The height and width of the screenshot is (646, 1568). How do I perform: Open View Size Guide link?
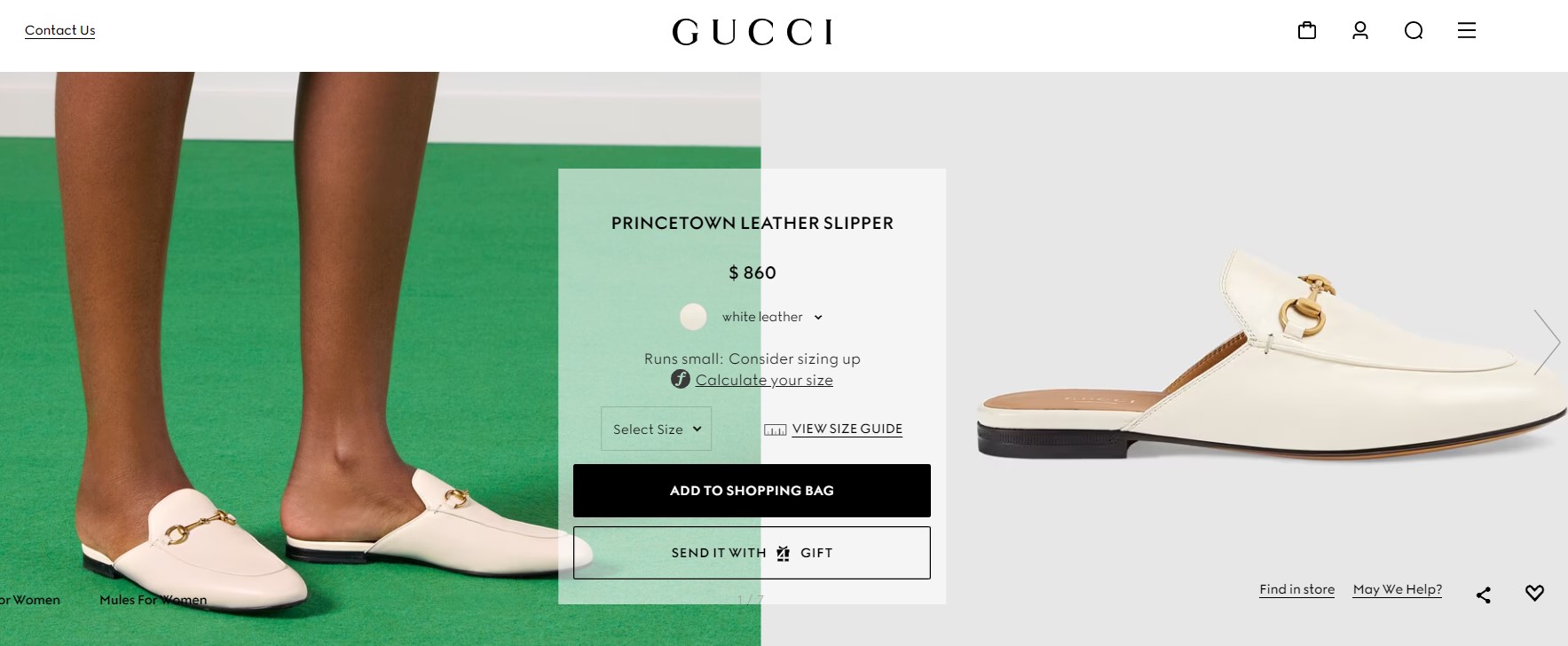[x=847, y=429]
